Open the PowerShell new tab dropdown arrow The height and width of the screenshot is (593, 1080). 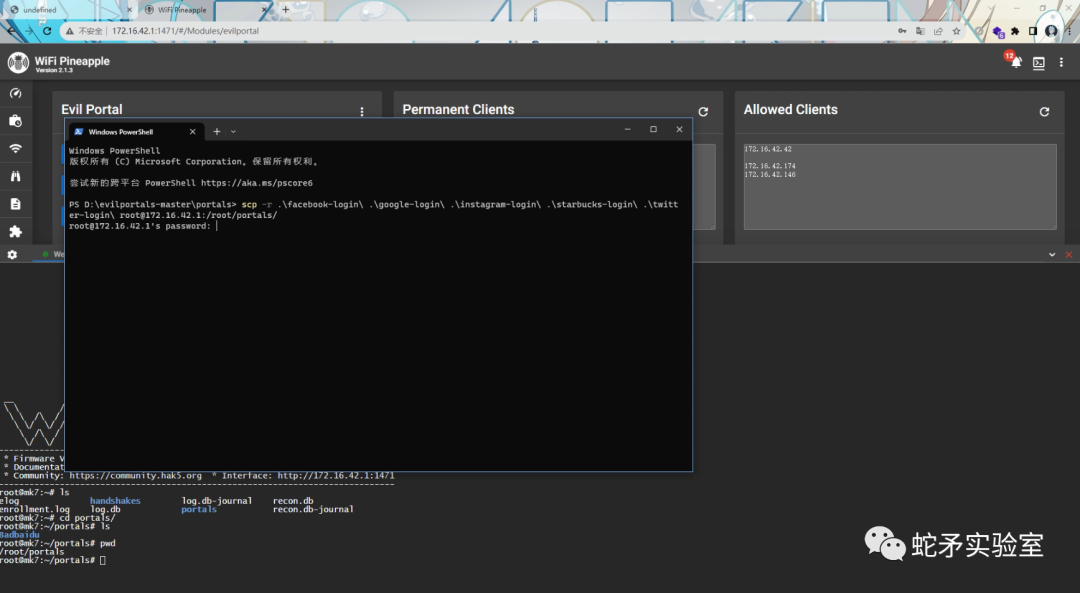coord(233,132)
